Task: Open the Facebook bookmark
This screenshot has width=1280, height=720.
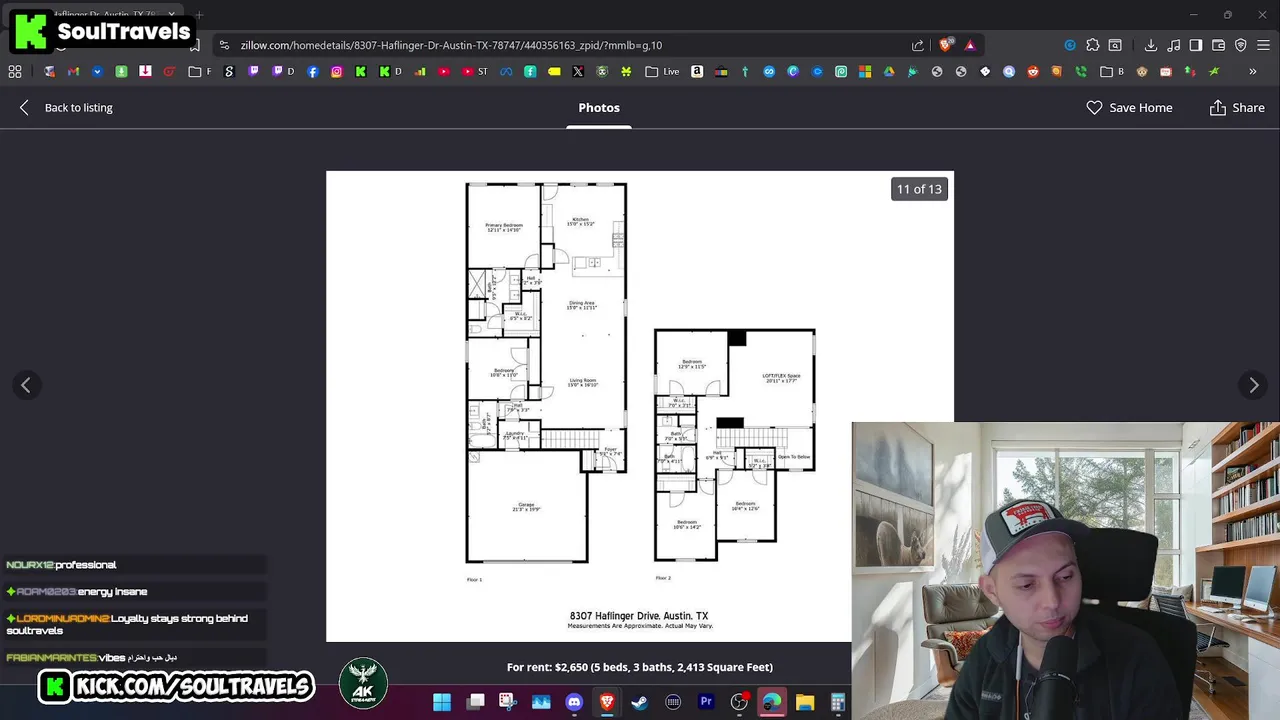Action: pyautogui.click(x=313, y=72)
